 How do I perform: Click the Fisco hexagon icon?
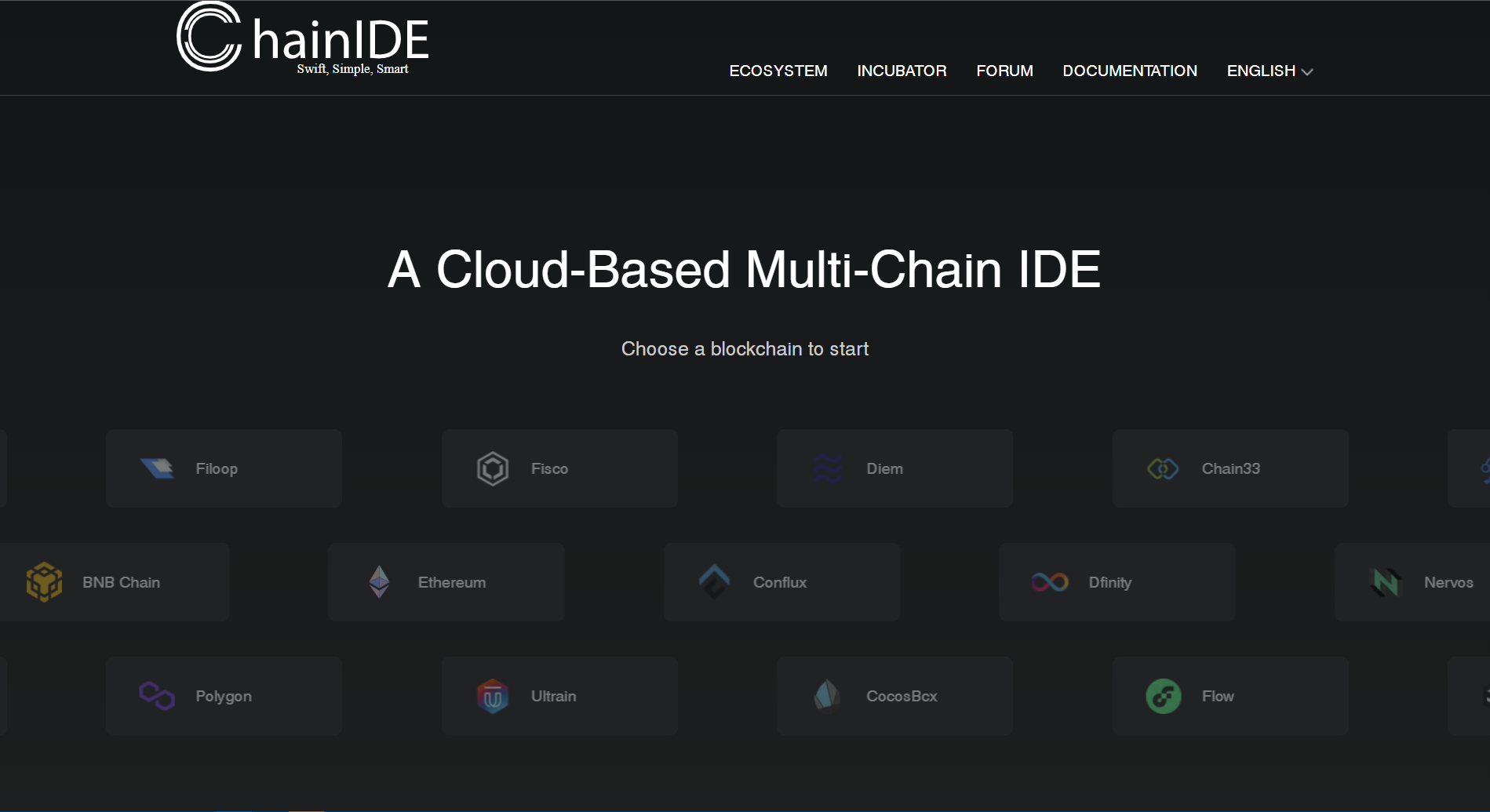pyautogui.click(x=493, y=468)
